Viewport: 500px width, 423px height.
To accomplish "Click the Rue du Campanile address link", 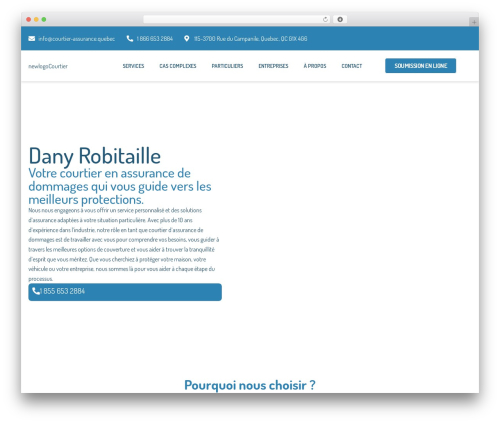I will click(251, 39).
